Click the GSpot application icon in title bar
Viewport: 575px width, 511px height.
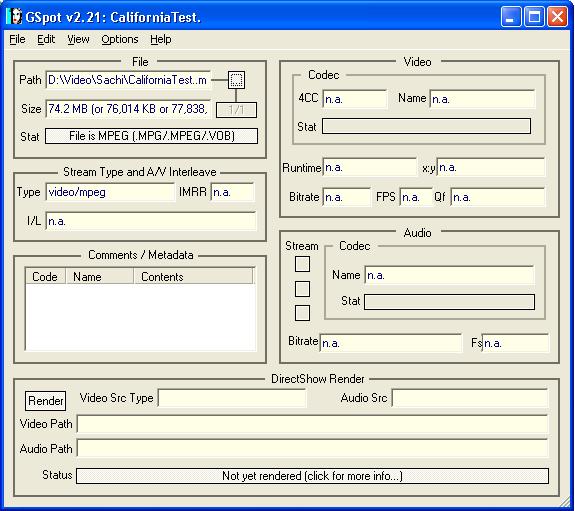pos(14,17)
